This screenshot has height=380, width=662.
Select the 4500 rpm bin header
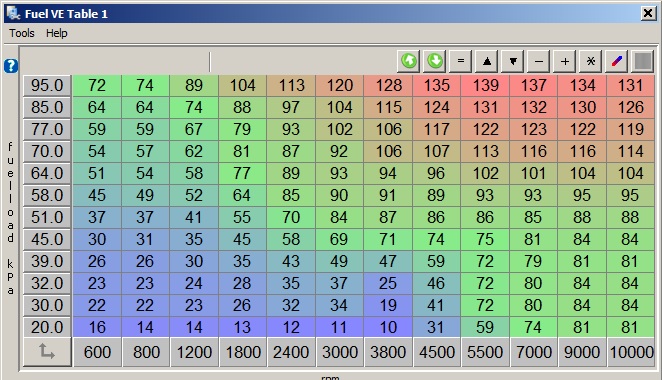(437, 352)
